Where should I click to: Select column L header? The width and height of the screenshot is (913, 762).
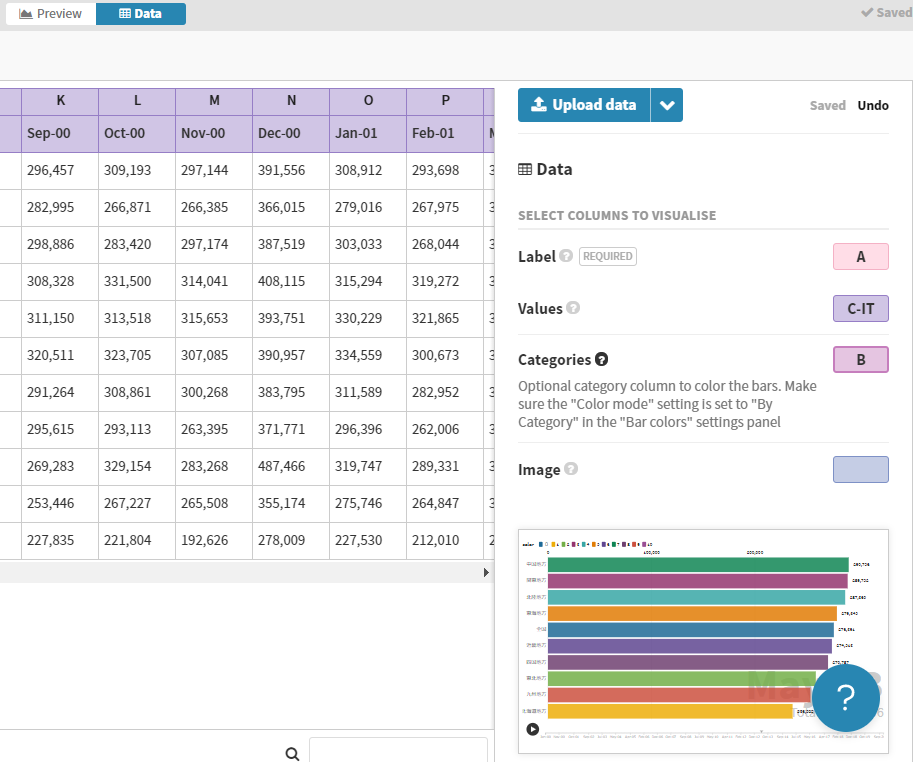(x=137, y=101)
